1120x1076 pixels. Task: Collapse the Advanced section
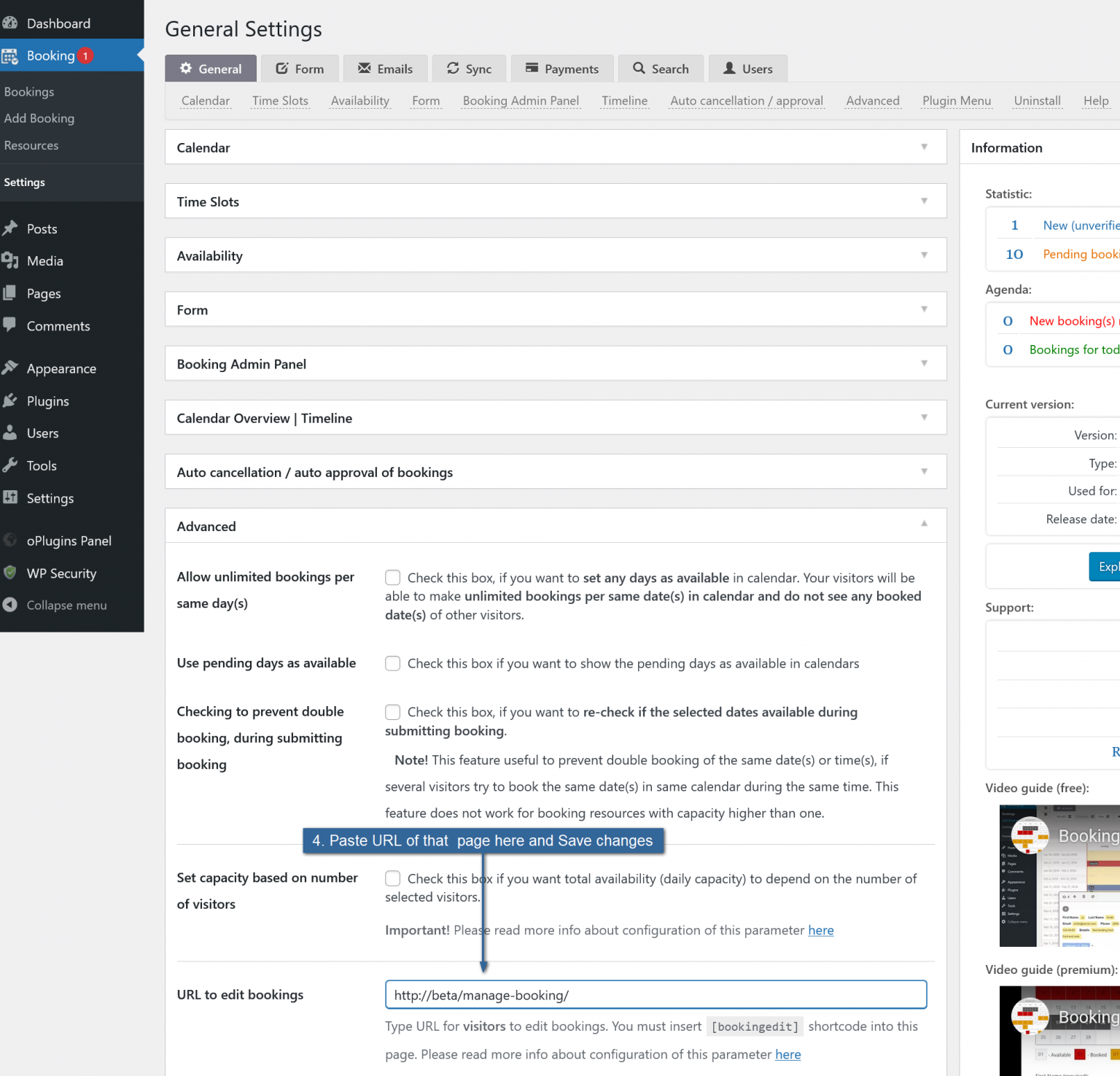924,524
